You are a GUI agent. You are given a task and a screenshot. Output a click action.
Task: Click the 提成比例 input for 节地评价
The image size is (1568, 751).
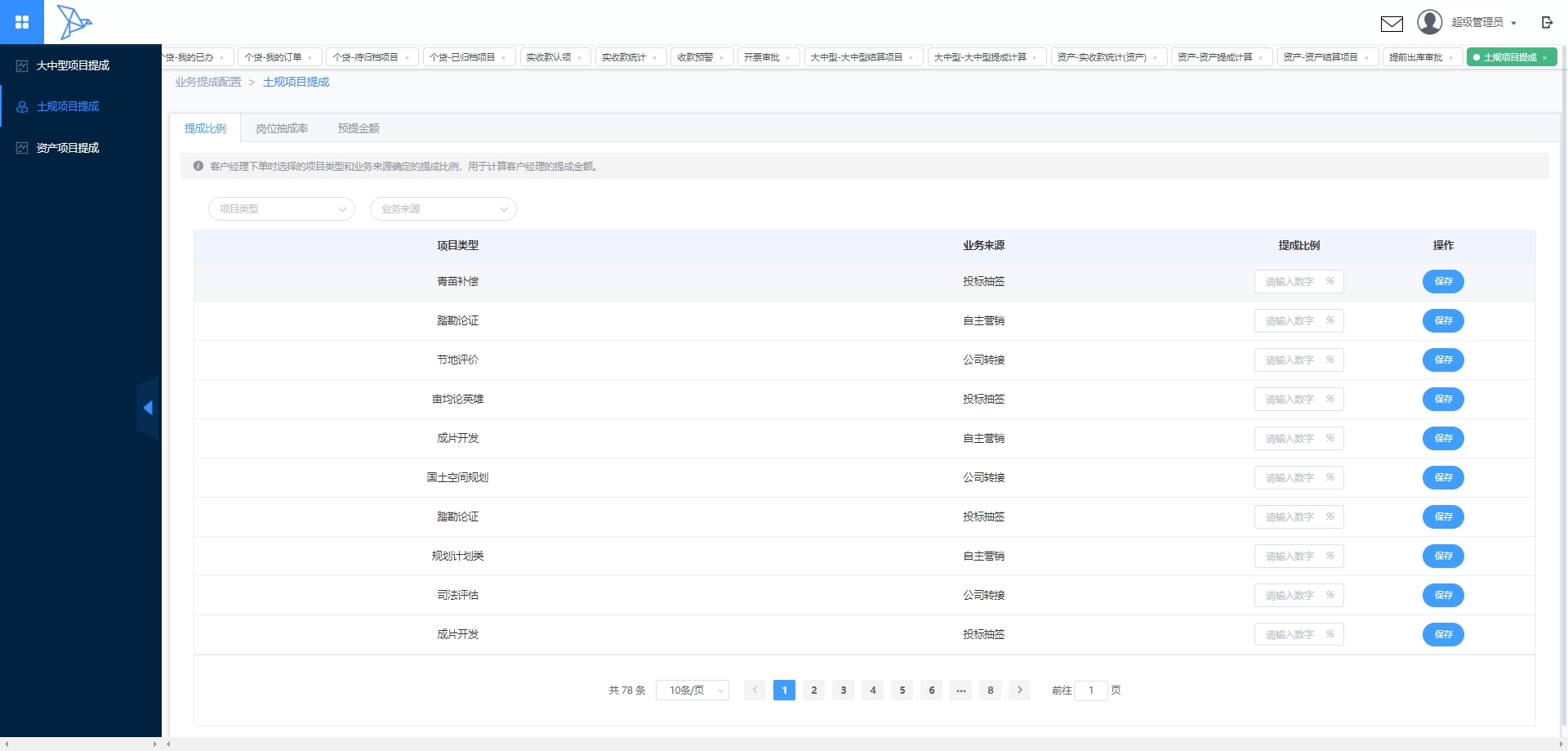click(1299, 360)
